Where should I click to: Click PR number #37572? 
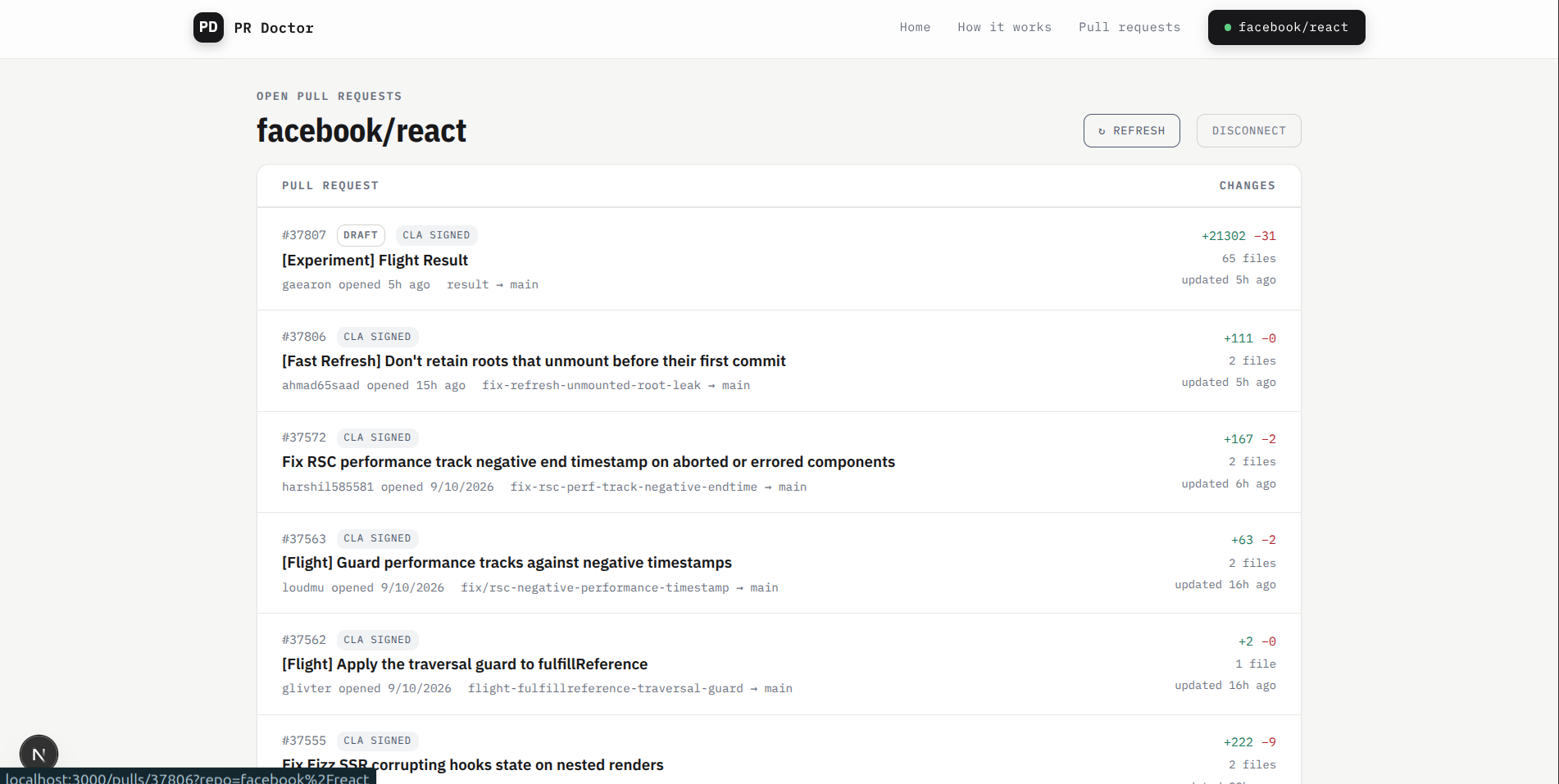(304, 437)
